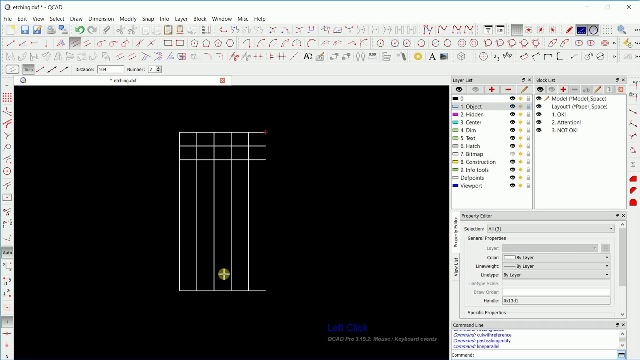Toggle visibility of layer 2. Hidden

pyautogui.click(x=512, y=114)
